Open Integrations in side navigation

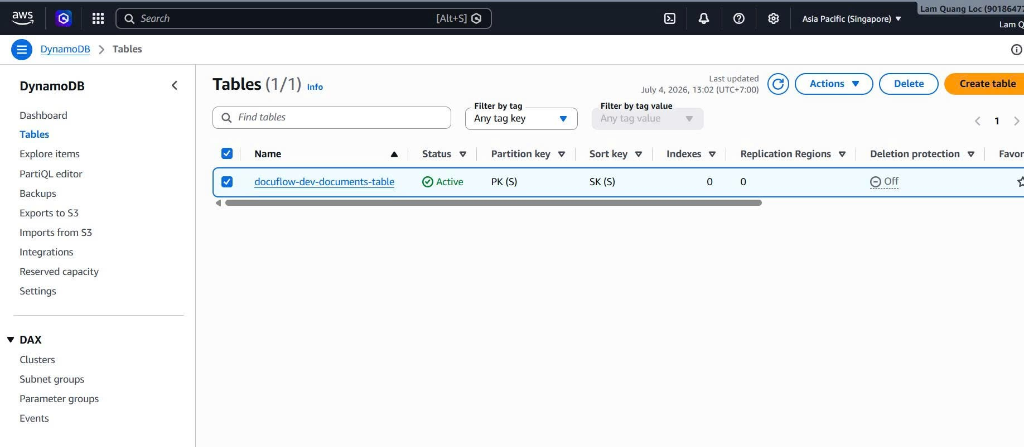46,252
